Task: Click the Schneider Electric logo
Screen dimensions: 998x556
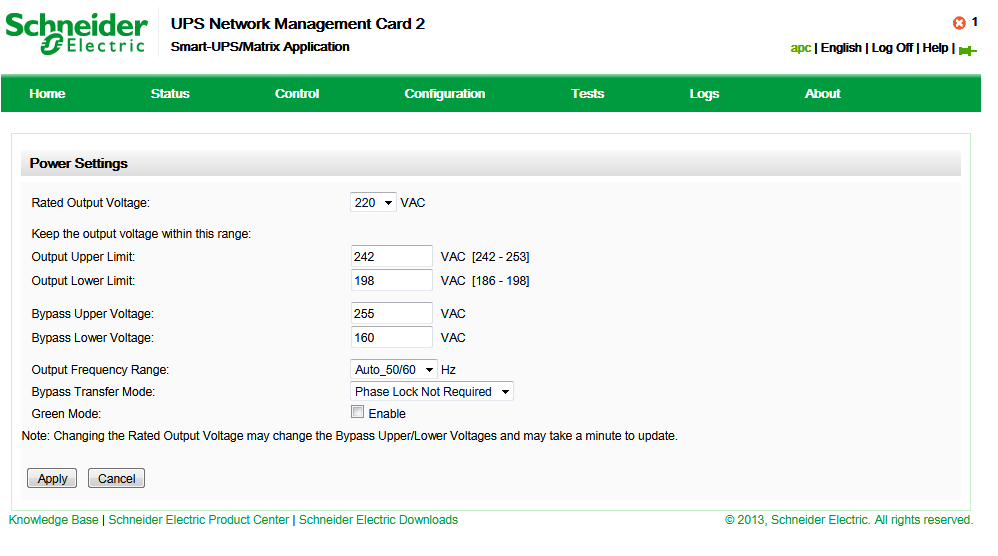Action: pyautogui.click(x=76, y=34)
